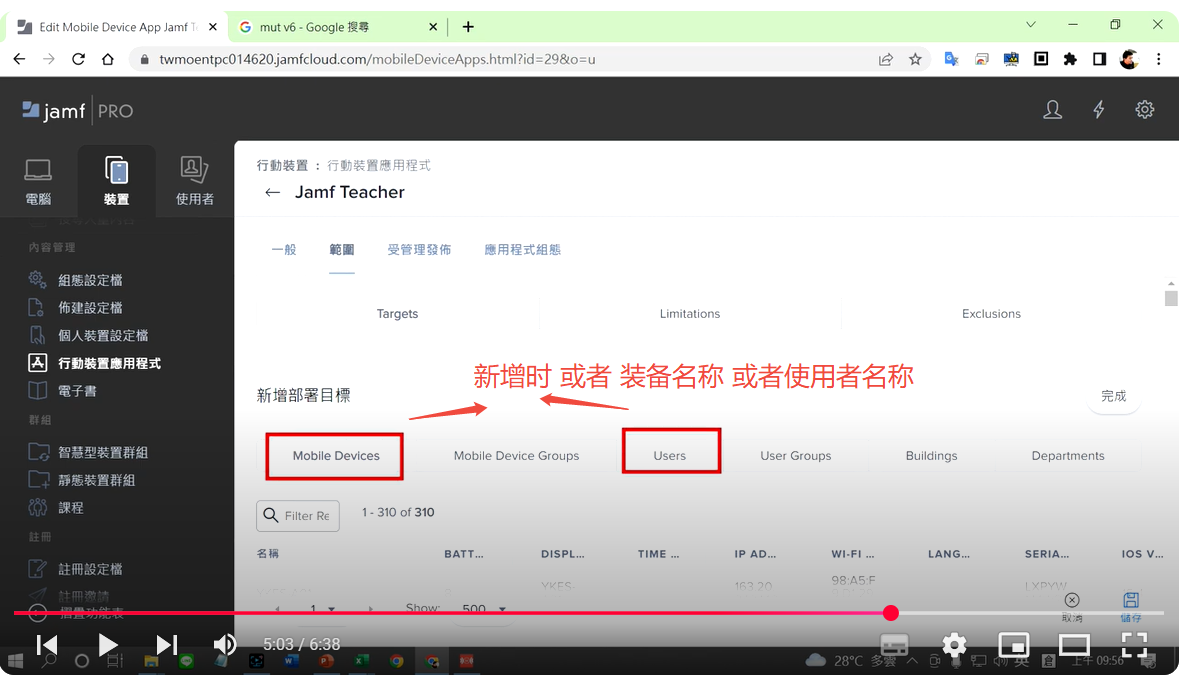Open the browser tab search chevron

pyautogui.click(x=1030, y=25)
